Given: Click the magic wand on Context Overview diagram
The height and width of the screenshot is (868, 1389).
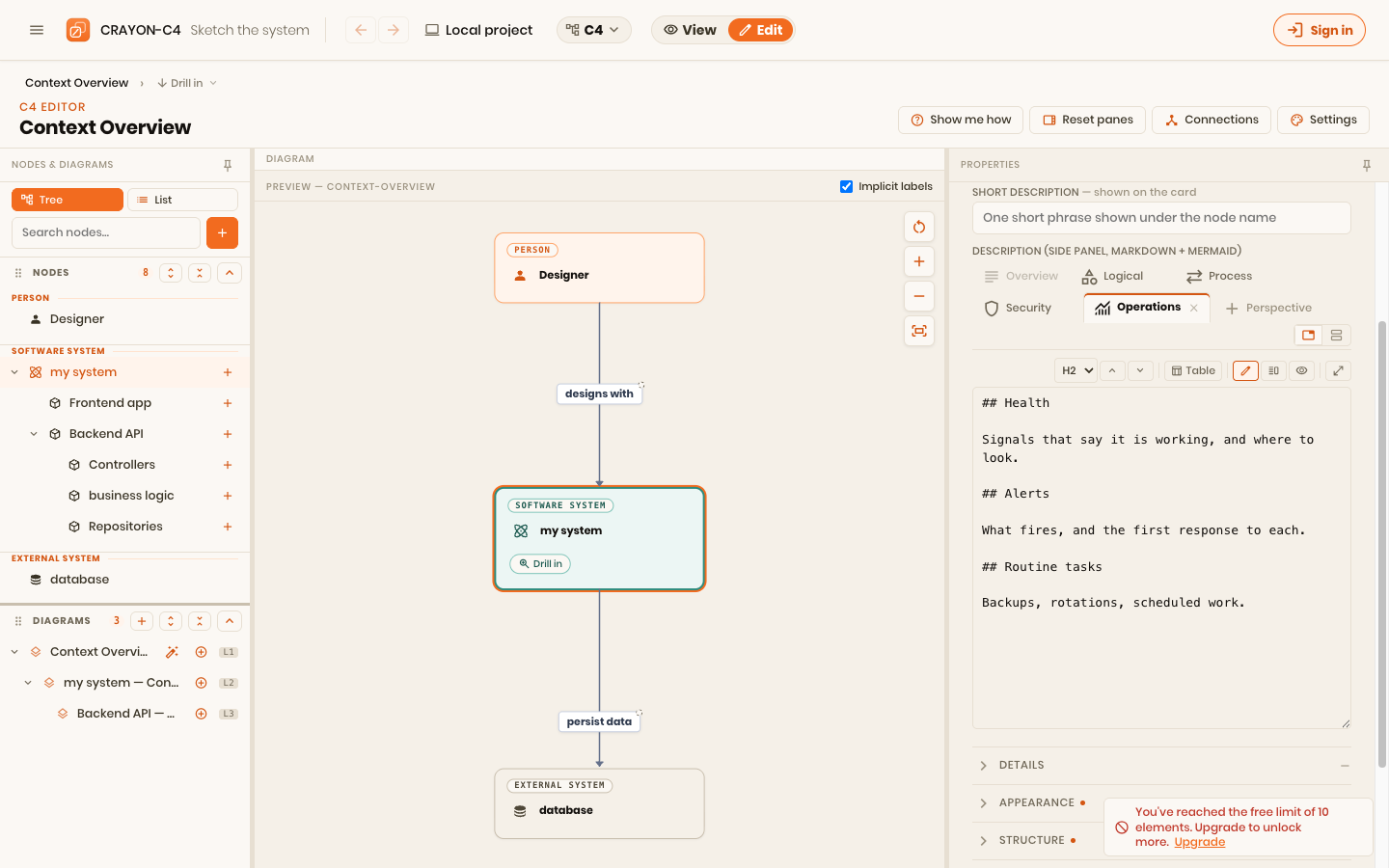Looking at the screenshot, I should pos(172,652).
